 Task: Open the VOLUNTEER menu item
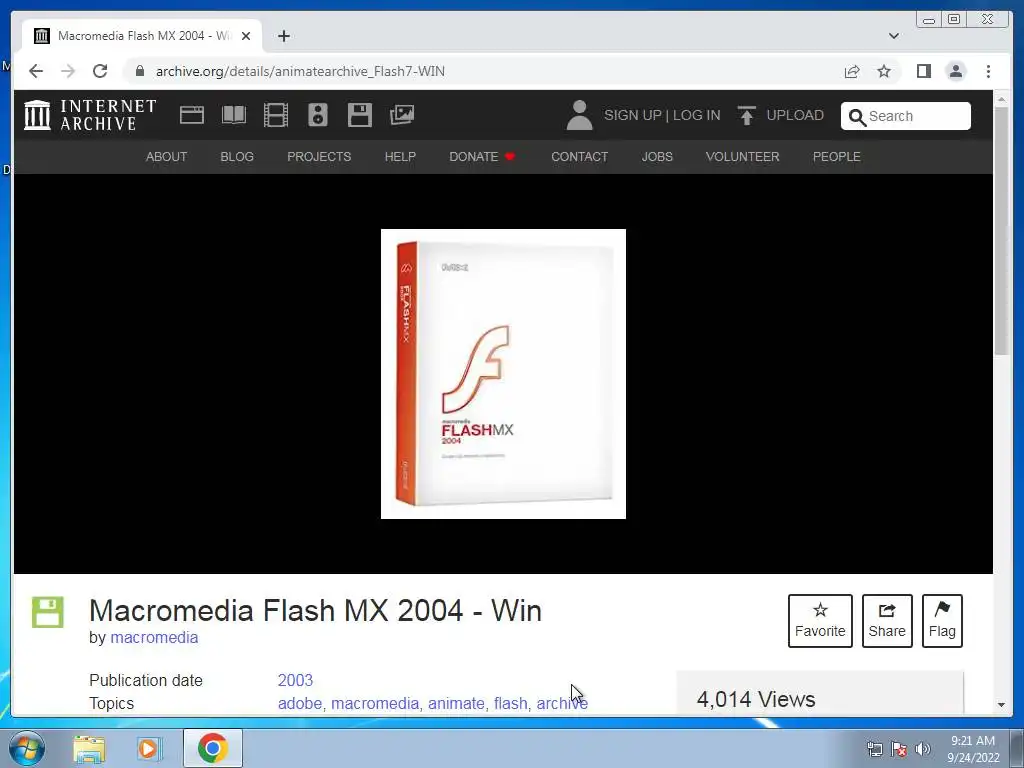click(x=743, y=157)
